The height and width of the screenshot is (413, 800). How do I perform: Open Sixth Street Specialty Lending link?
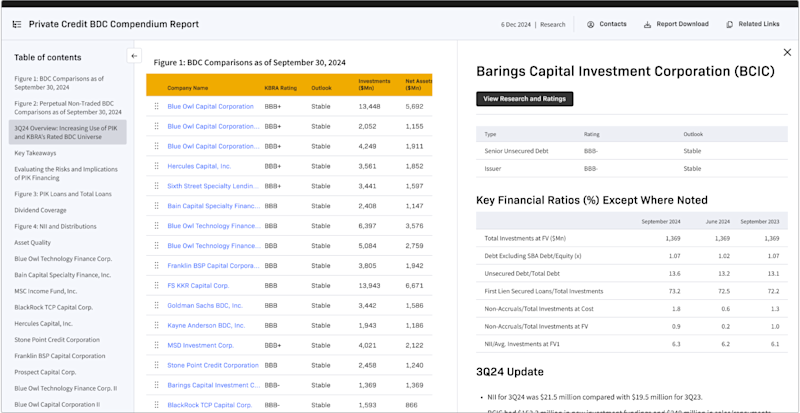(x=213, y=186)
